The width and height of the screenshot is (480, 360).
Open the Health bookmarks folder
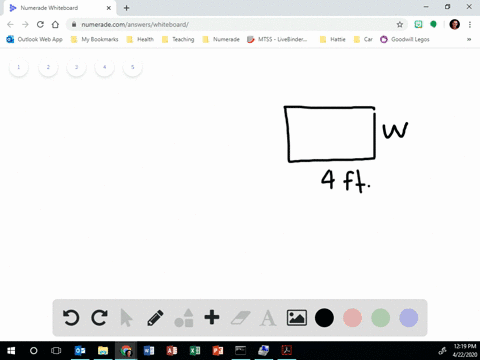[140, 39]
